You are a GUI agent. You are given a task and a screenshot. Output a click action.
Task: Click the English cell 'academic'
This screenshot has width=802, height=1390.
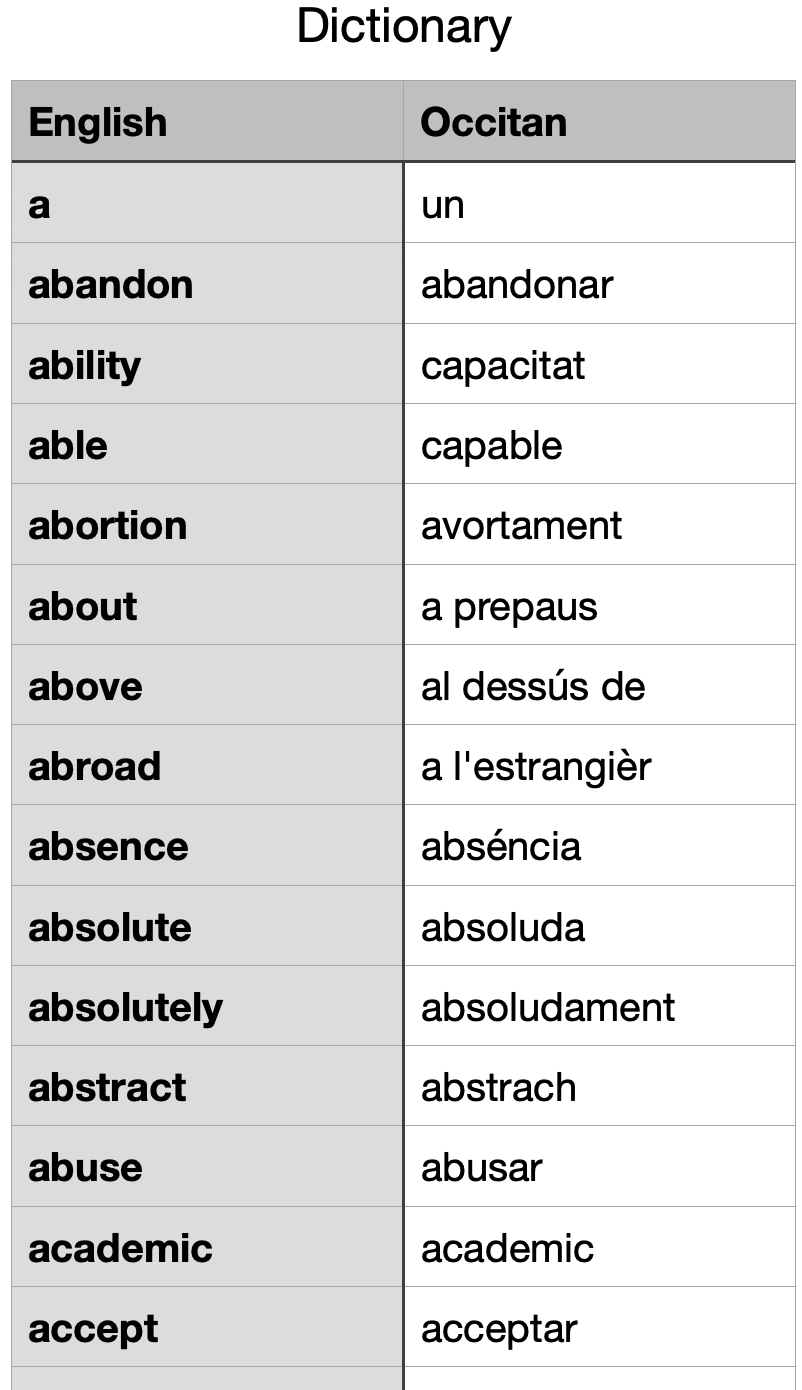point(121,1248)
